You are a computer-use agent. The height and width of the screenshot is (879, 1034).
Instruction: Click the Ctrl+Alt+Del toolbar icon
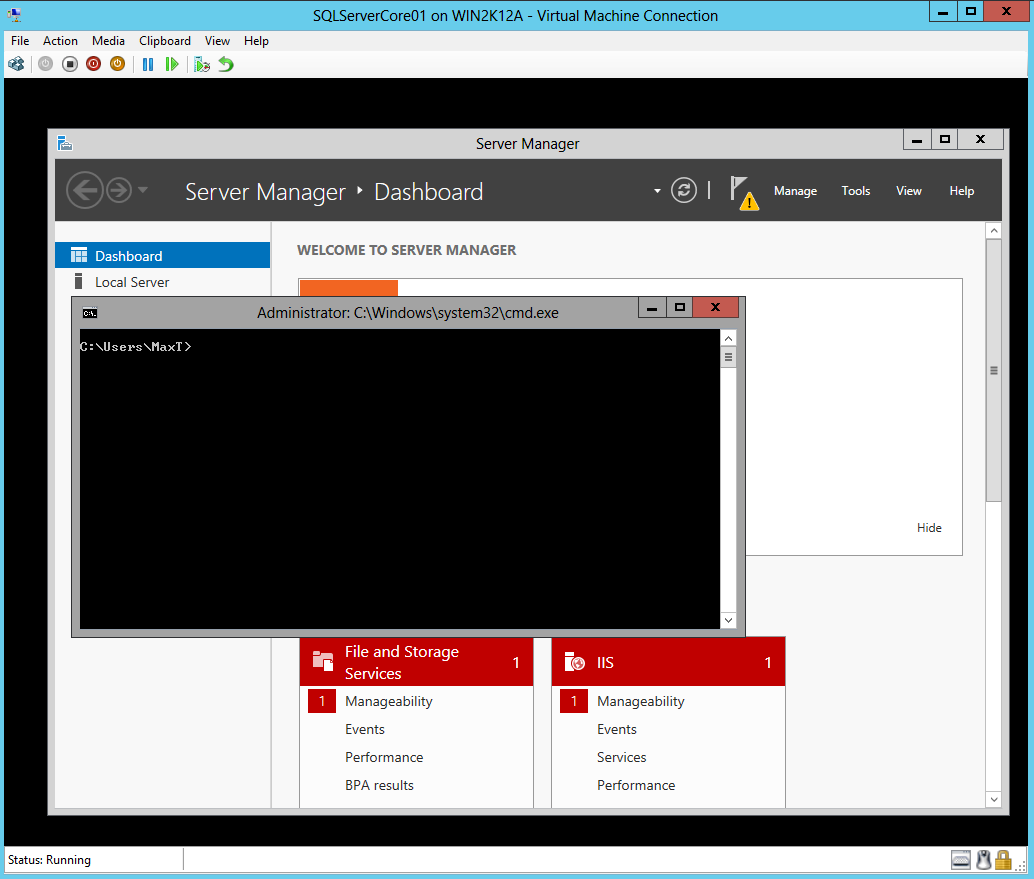(16, 64)
